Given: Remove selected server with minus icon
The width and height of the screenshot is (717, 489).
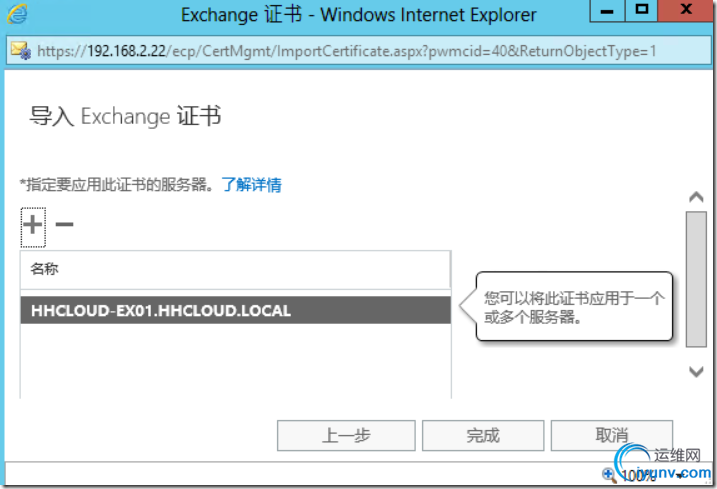Looking at the screenshot, I should [x=64, y=224].
